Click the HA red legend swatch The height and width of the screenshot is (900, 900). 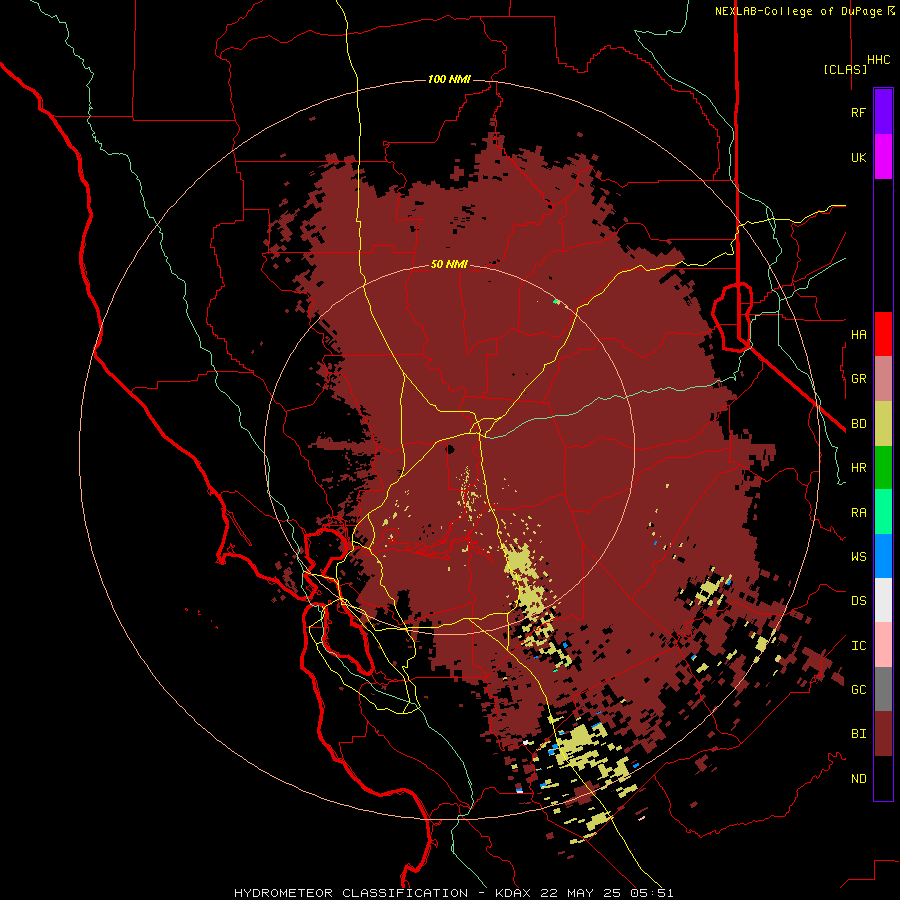point(883,334)
